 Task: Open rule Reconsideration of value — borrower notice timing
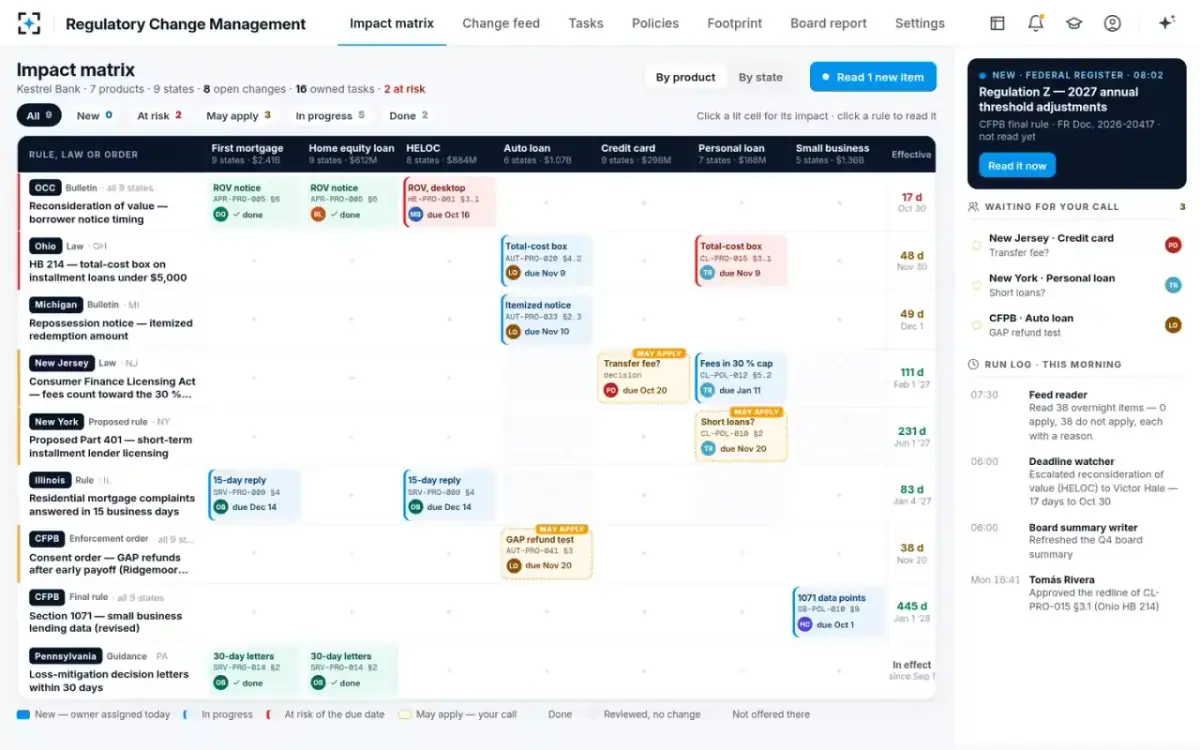[110, 203]
